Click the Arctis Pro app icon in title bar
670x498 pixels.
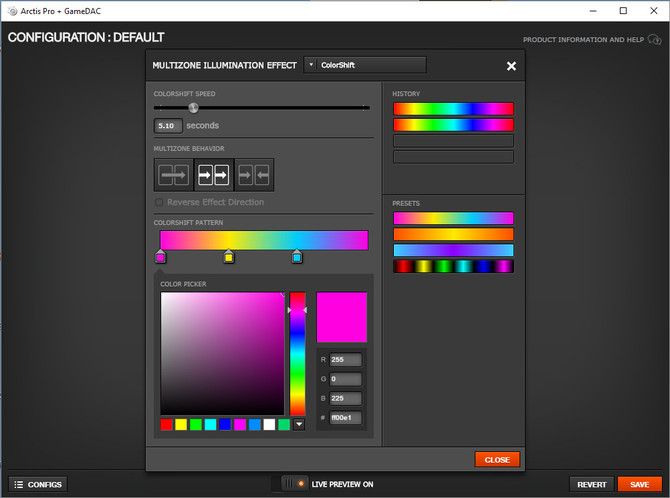12,11
